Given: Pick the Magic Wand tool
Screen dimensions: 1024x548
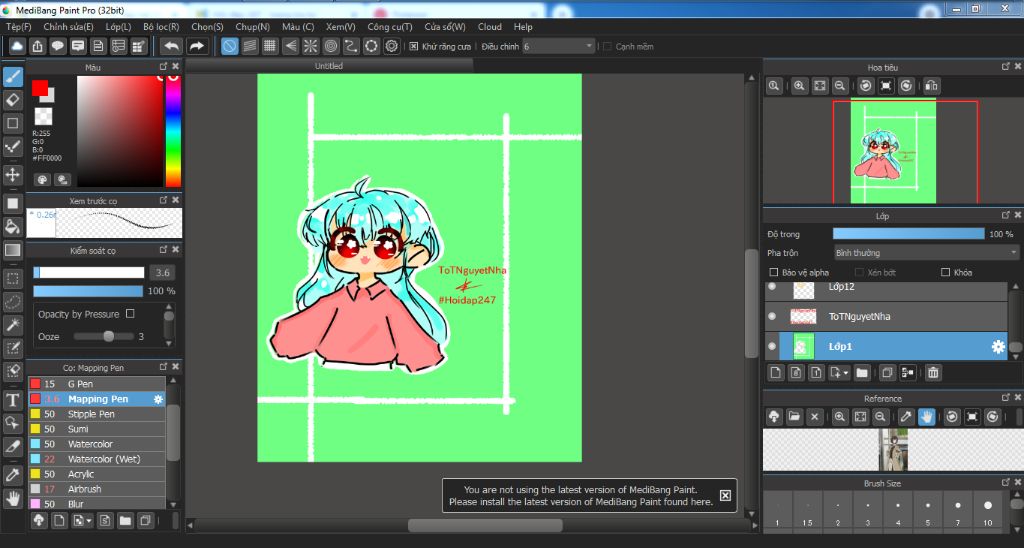Looking at the screenshot, I should pos(12,325).
